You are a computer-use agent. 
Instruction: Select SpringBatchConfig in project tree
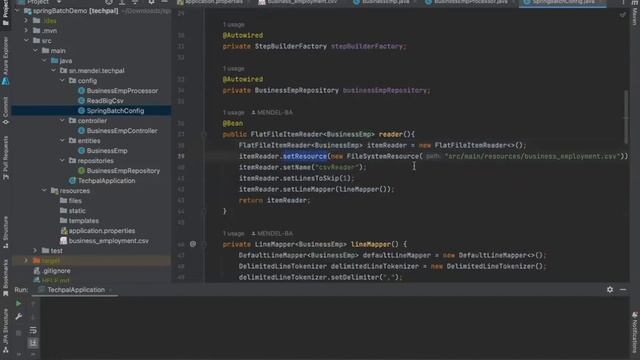point(115,111)
